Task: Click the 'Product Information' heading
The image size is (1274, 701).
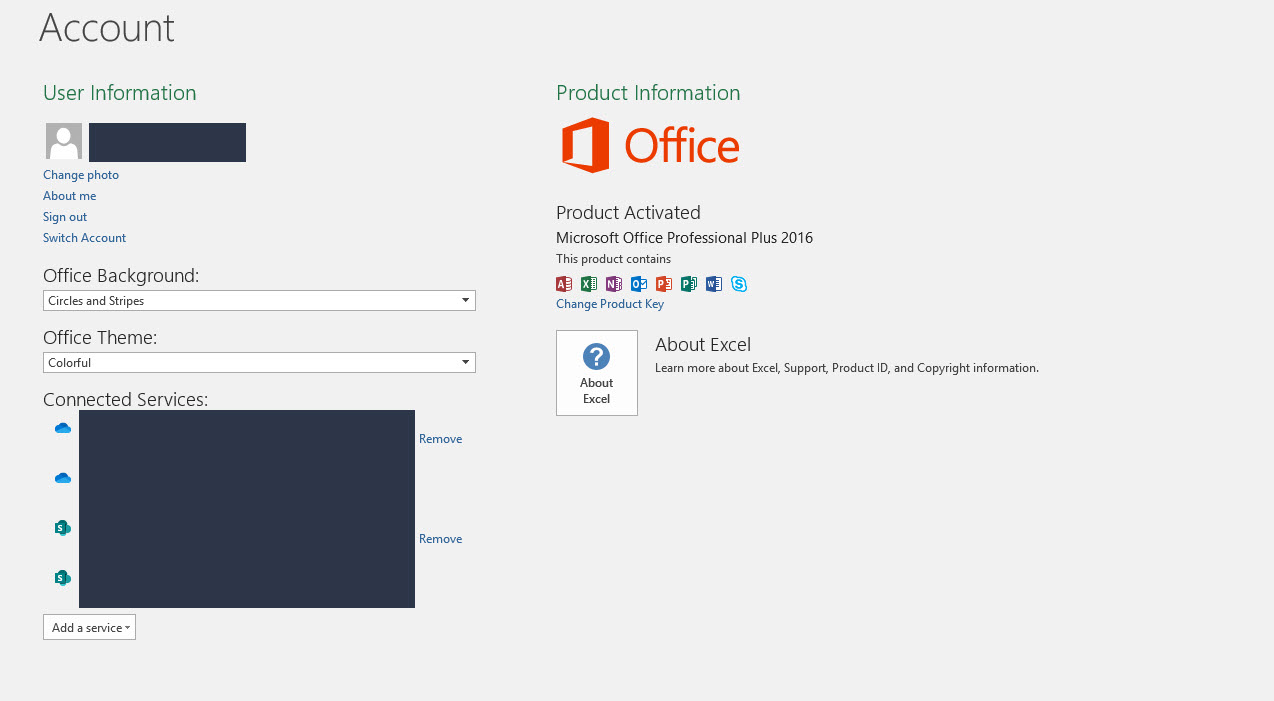Action: pyautogui.click(x=648, y=93)
